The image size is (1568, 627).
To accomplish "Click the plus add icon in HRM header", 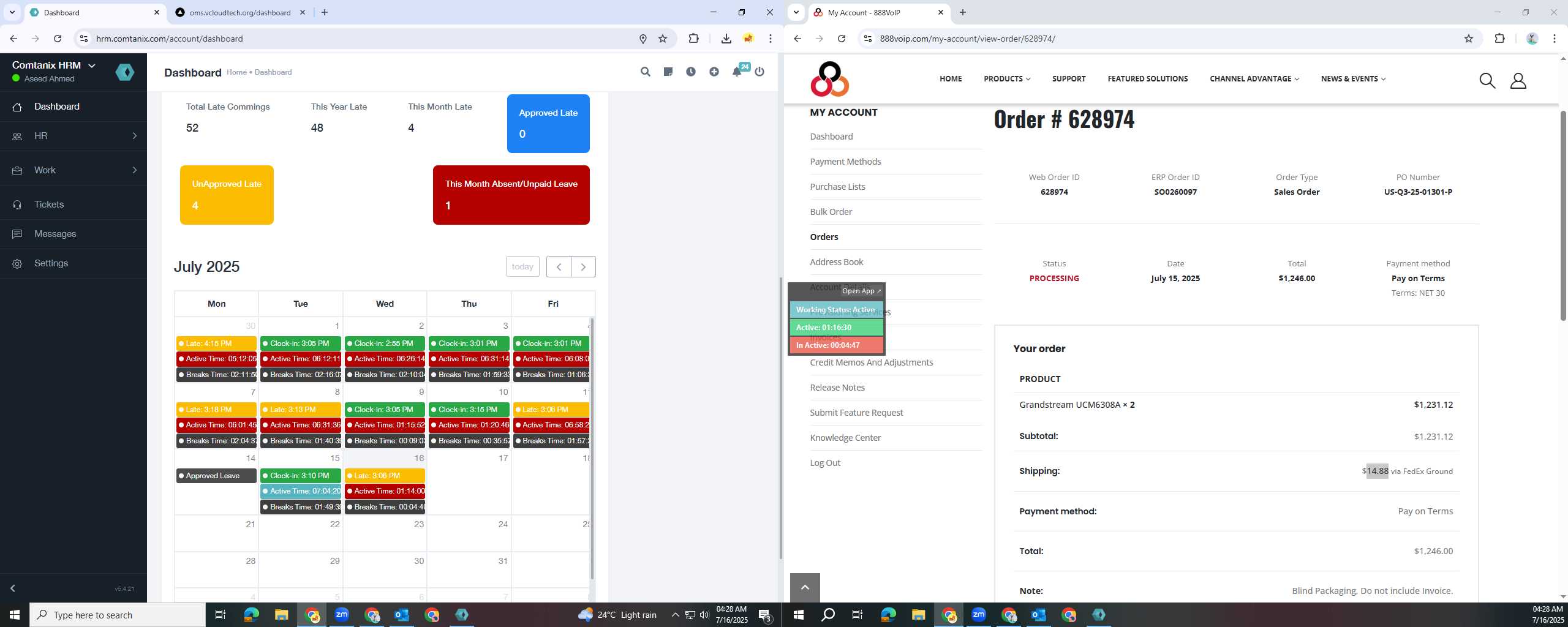I will [x=714, y=72].
